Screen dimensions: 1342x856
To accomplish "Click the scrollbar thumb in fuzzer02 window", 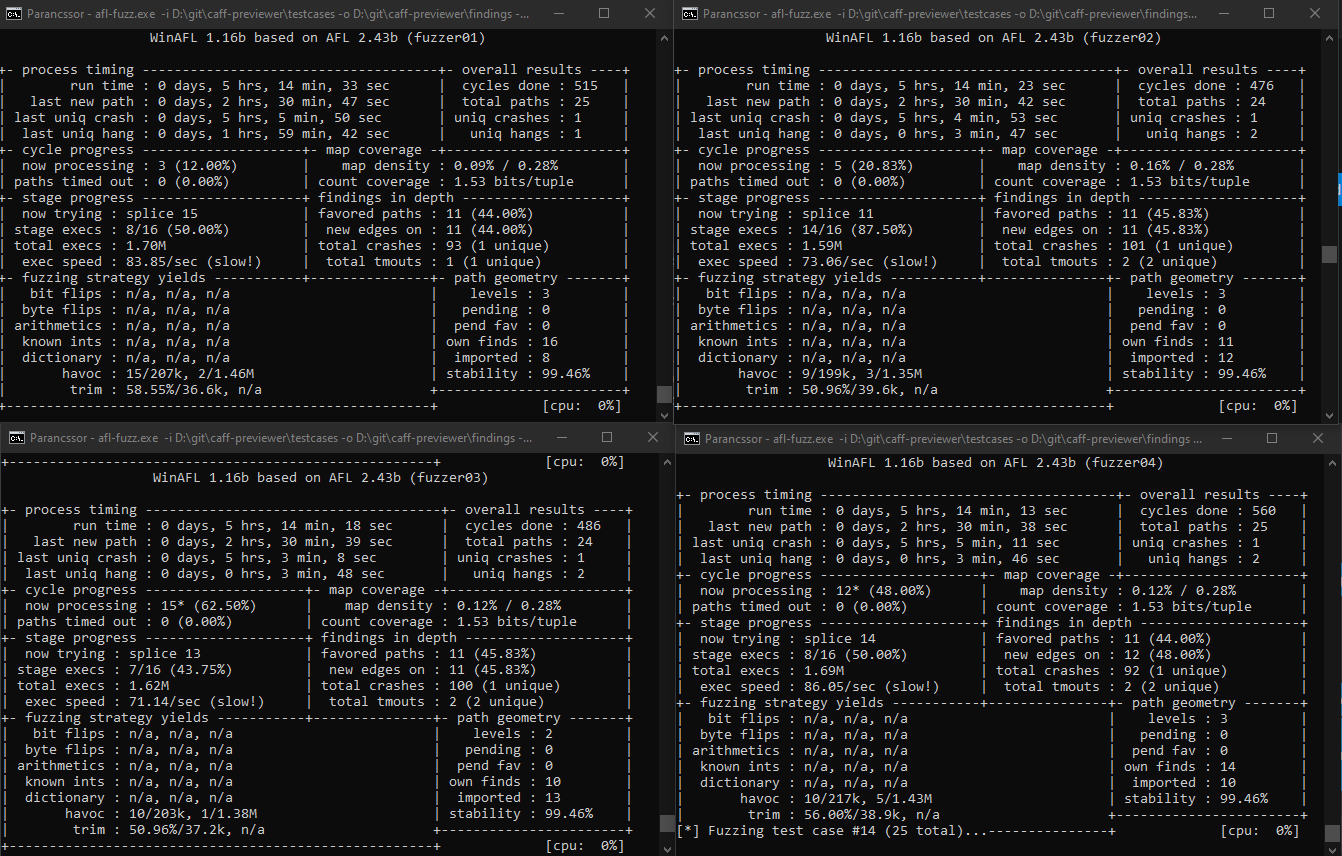I will (1328, 254).
